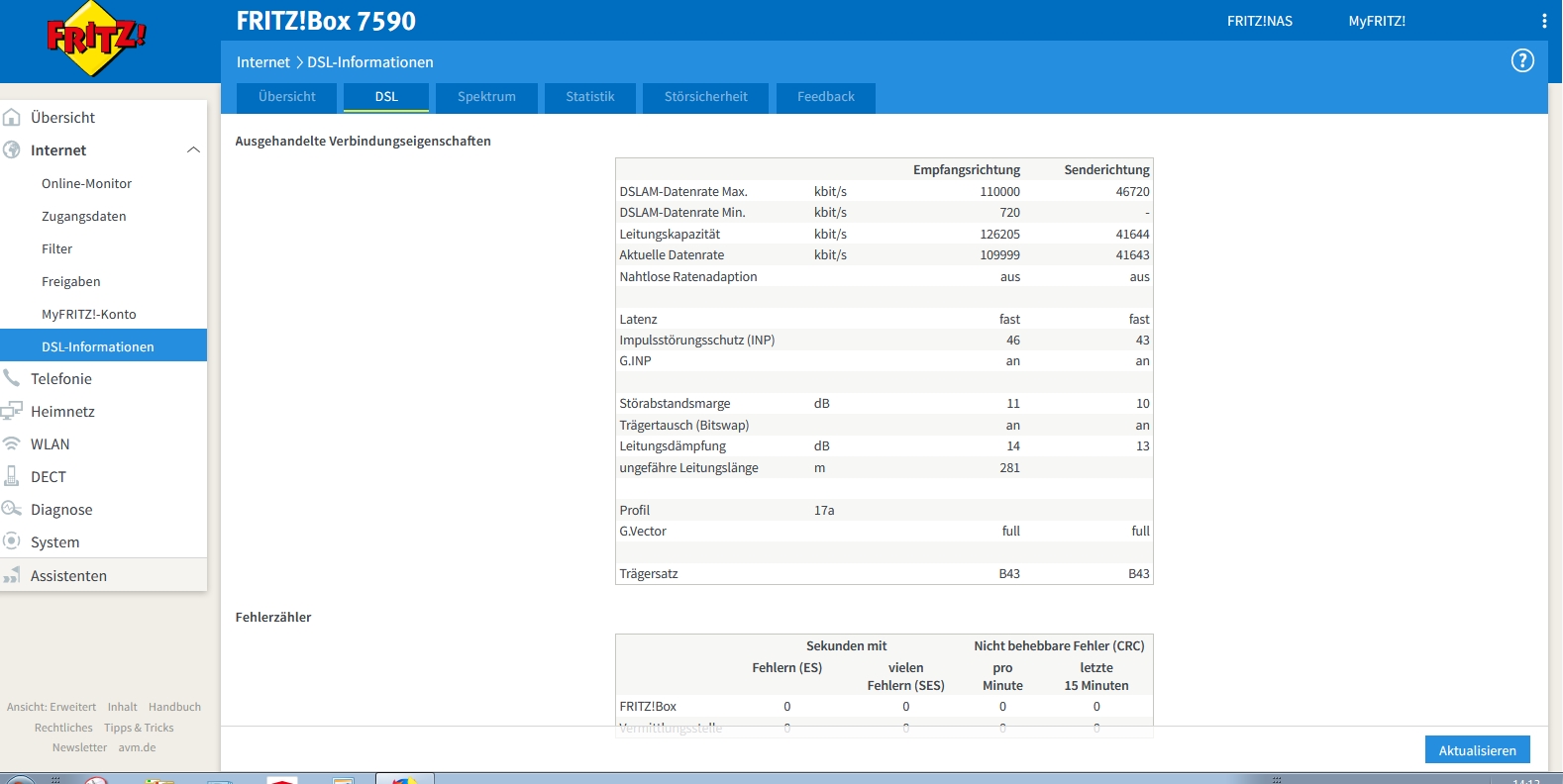
Task: Toggle the Ansicht: Erweitert view link
Action: pyautogui.click(x=52, y=707)
